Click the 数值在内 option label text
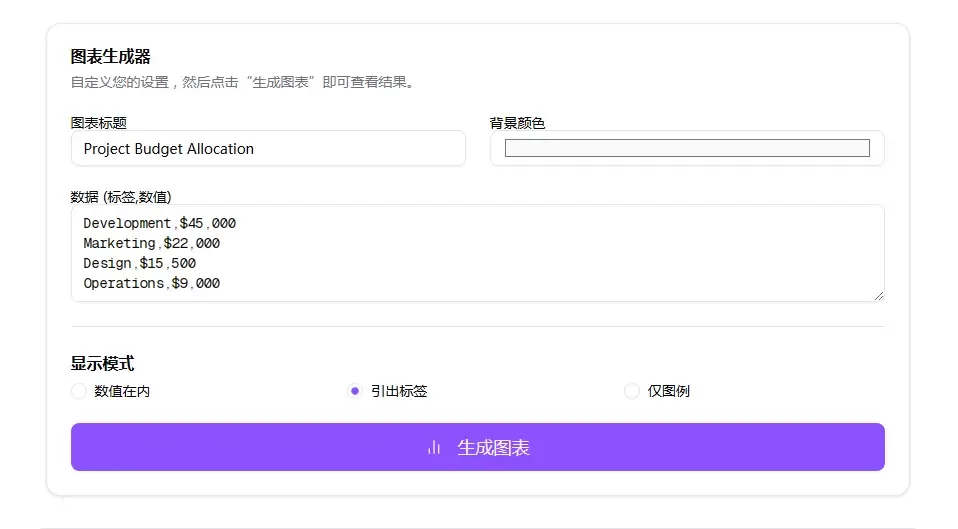The height and width of the screenshot is (529, 958). pyautogui.click(x=122, y=391)
